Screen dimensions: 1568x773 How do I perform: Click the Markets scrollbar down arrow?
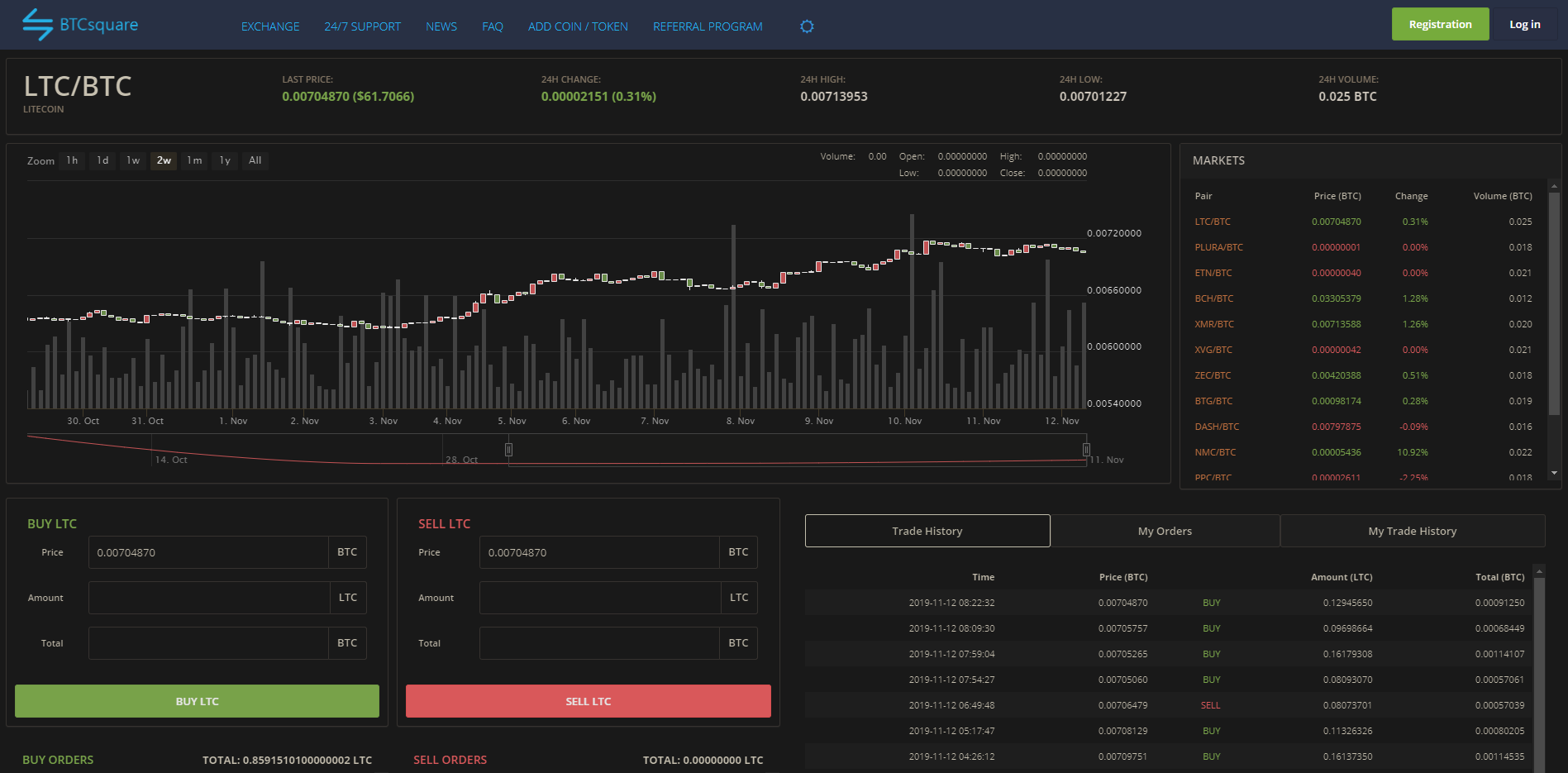click(x=1554, y=473)
